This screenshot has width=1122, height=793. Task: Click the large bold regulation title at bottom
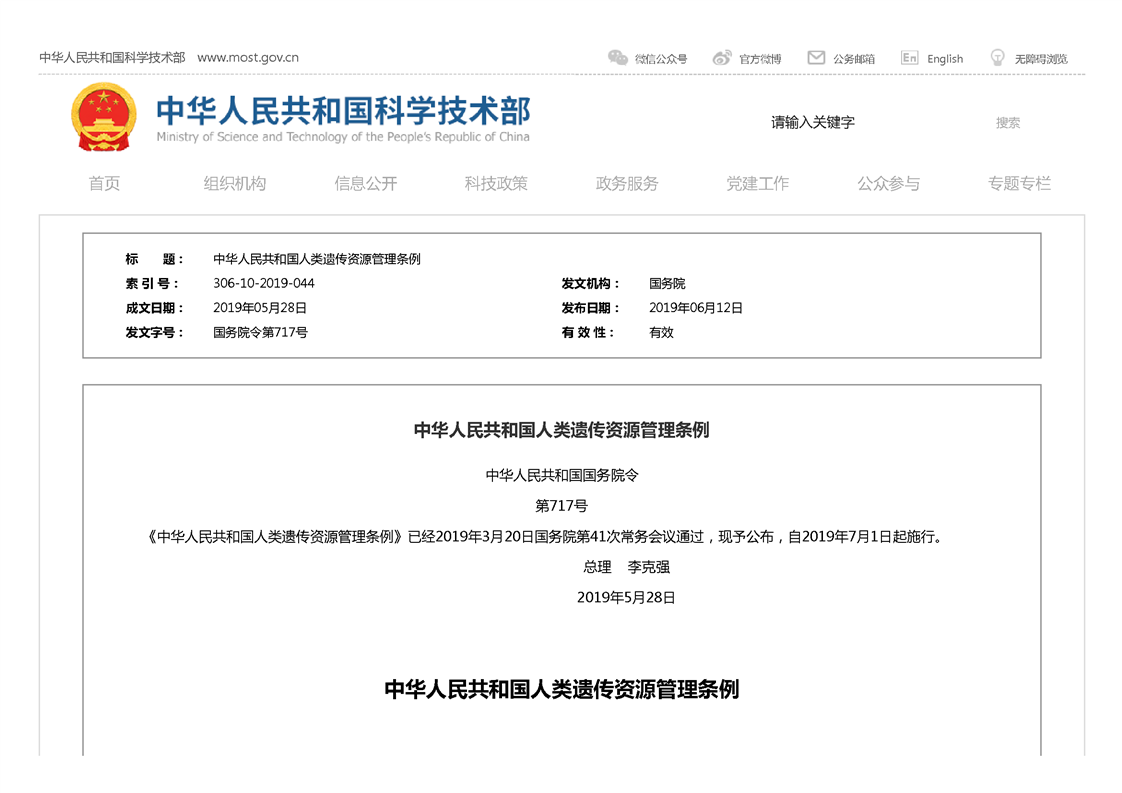(562, 689)
